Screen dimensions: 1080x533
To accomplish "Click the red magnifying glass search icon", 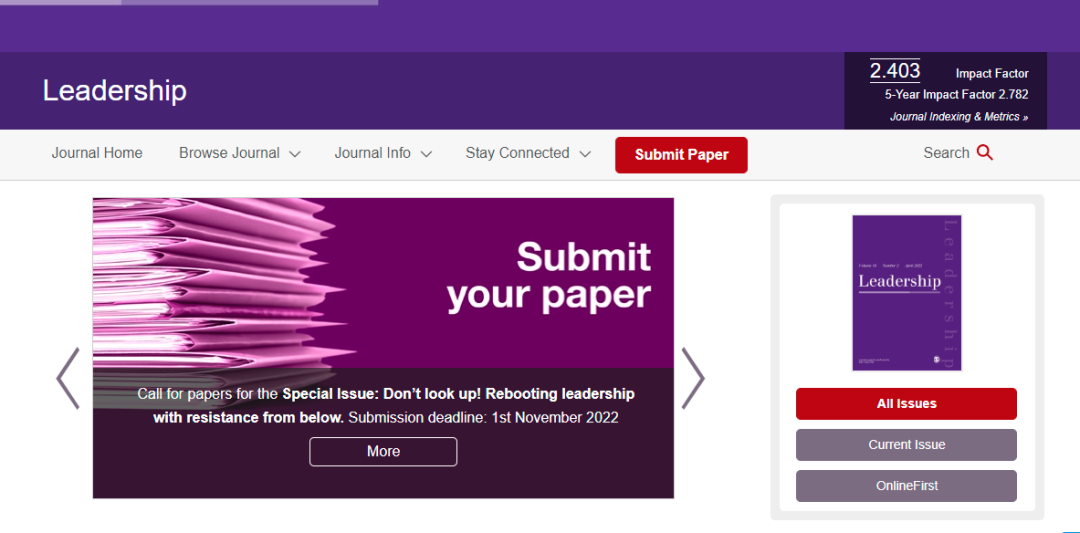I will point(984,153).
